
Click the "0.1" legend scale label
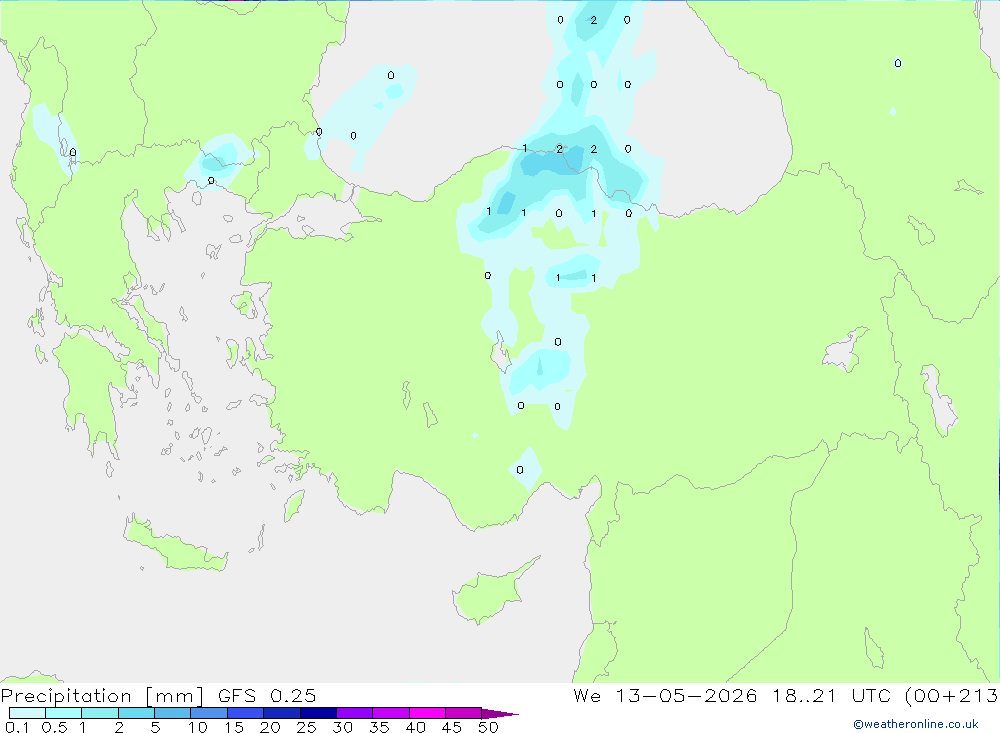coord(16,727)
